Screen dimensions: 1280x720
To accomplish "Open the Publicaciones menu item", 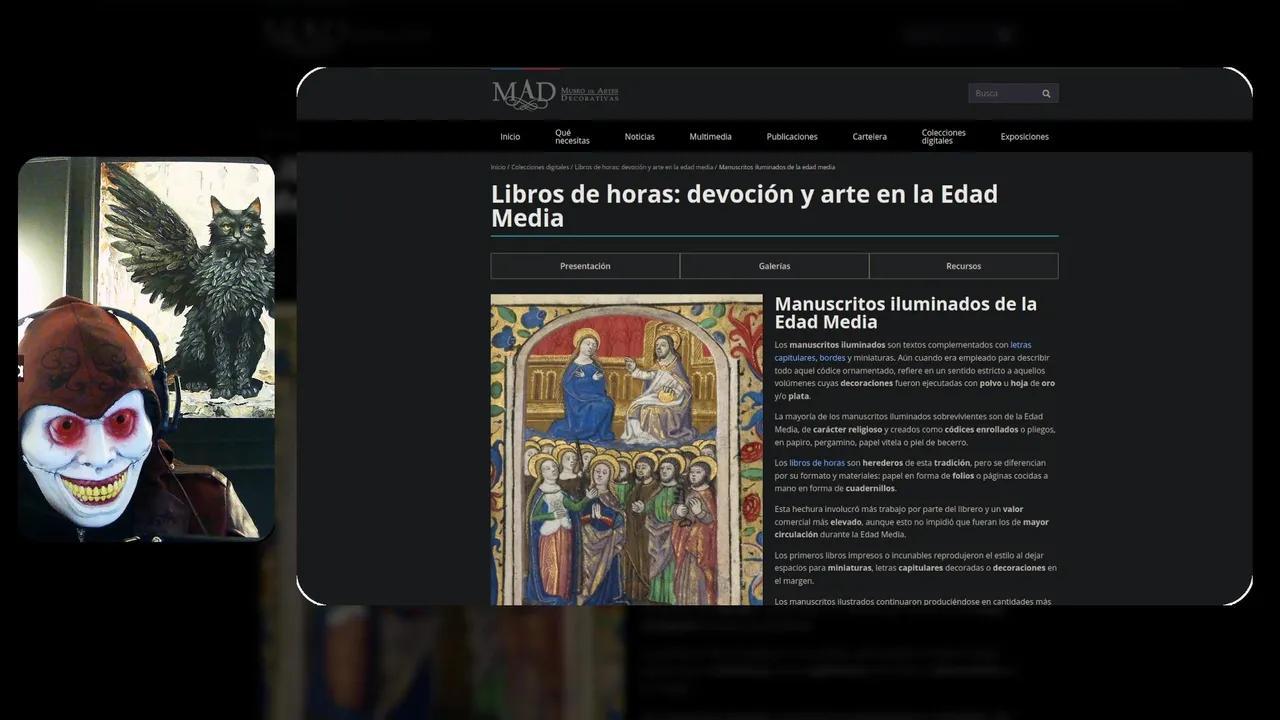I will pos(791,137).
